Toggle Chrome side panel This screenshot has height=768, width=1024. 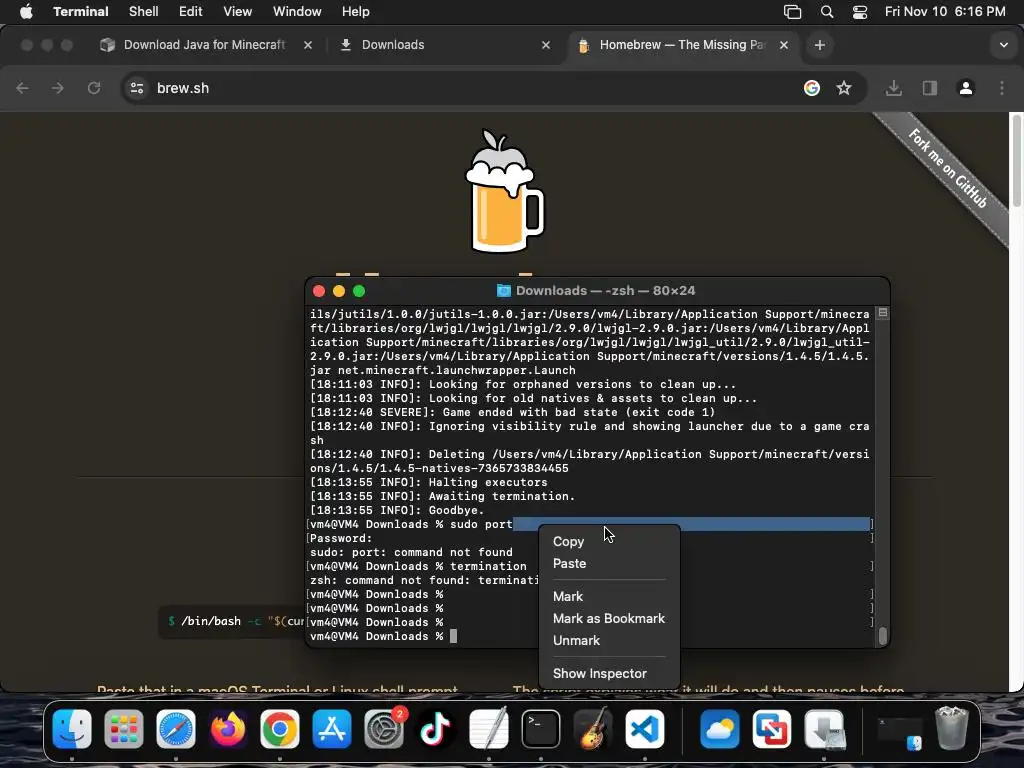929,88
